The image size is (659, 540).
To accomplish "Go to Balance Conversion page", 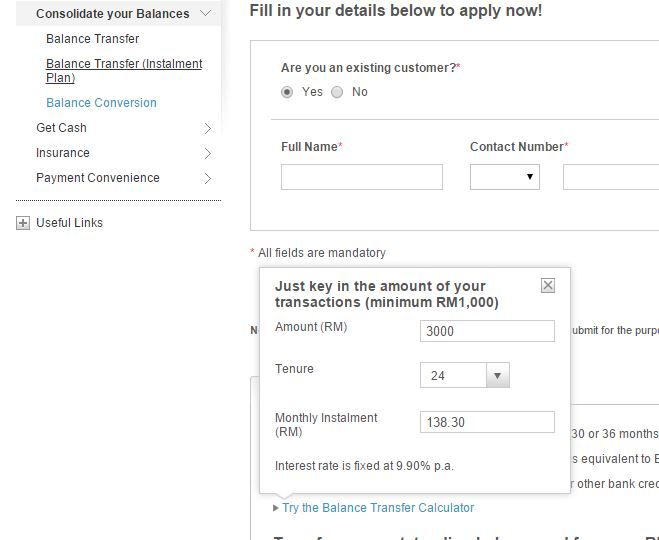I will 101,103.
